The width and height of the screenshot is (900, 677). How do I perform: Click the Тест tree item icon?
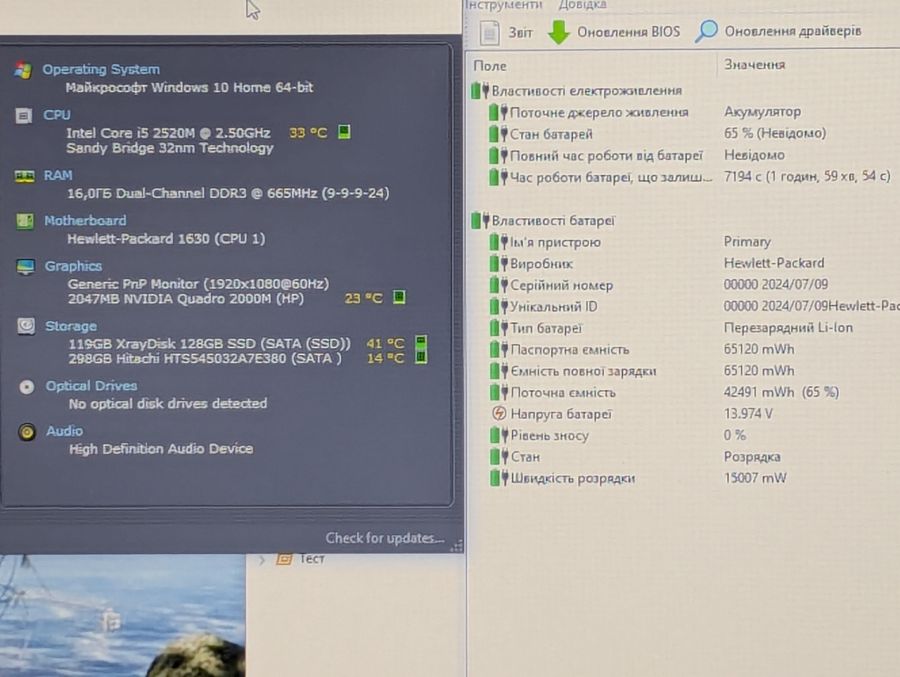coord(284,558)
